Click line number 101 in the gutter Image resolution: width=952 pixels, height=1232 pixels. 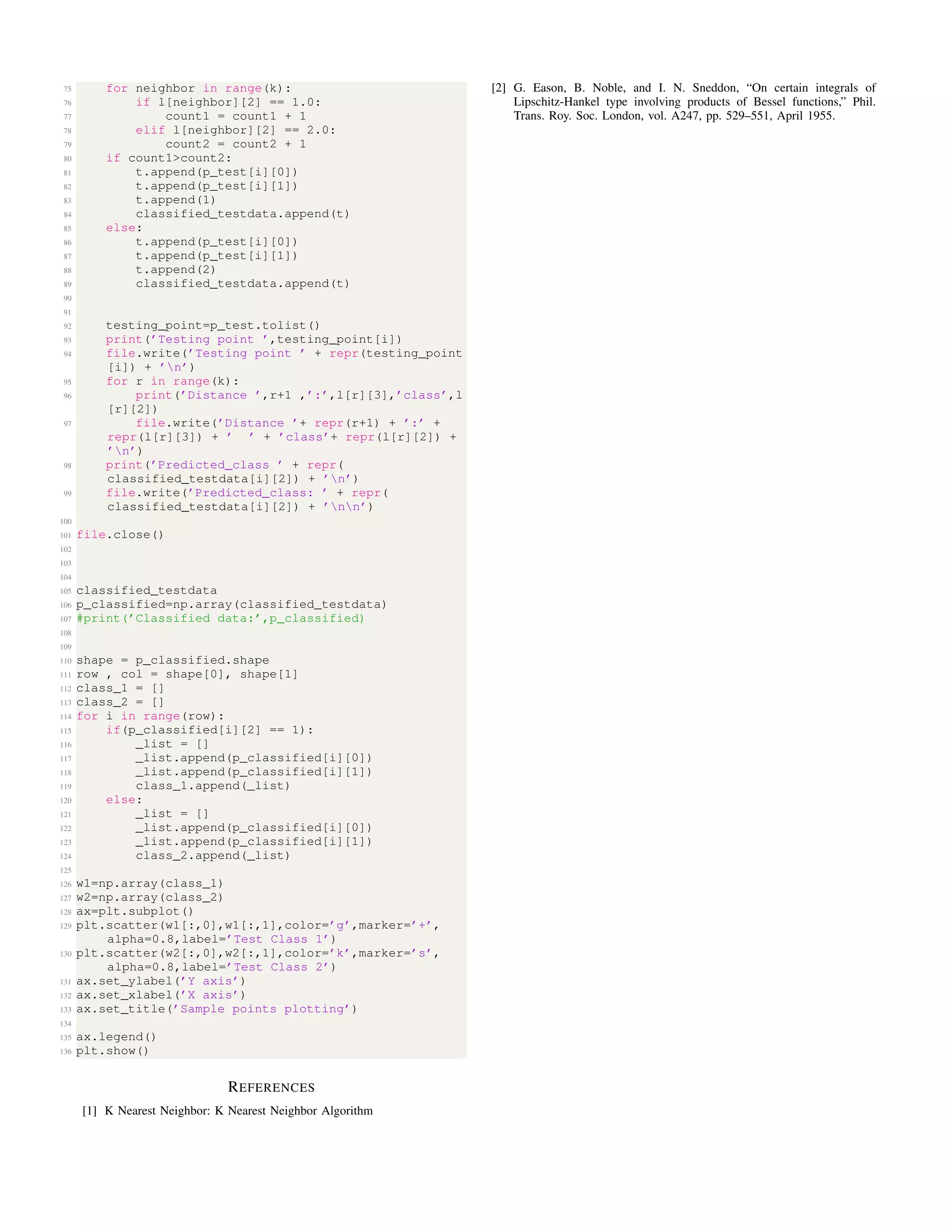click(66, 535)
